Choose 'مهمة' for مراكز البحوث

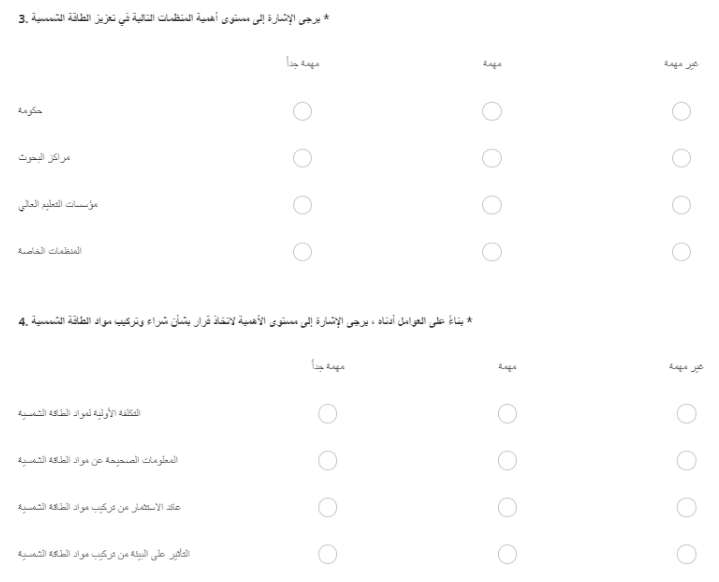(491, 156)
